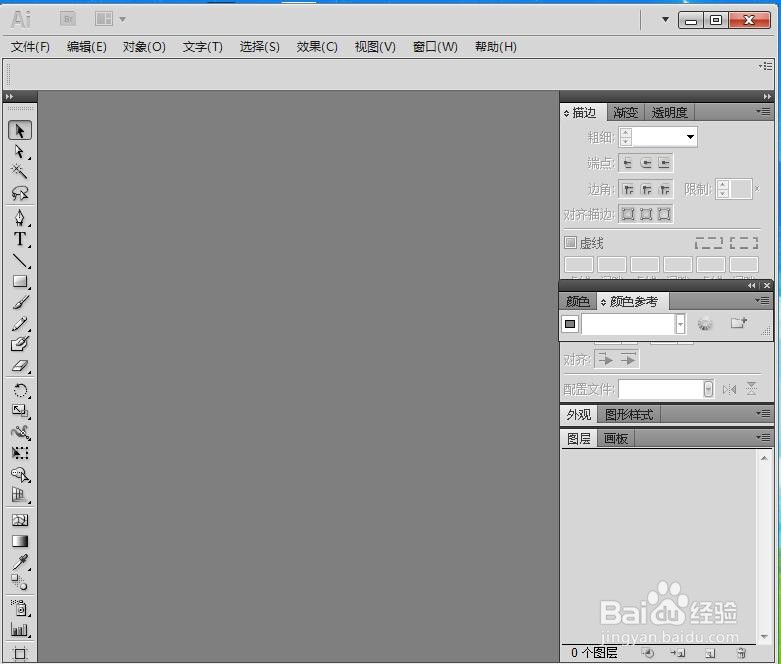Switch to the Gradient tab (渐变)

(x=626, y=113)
